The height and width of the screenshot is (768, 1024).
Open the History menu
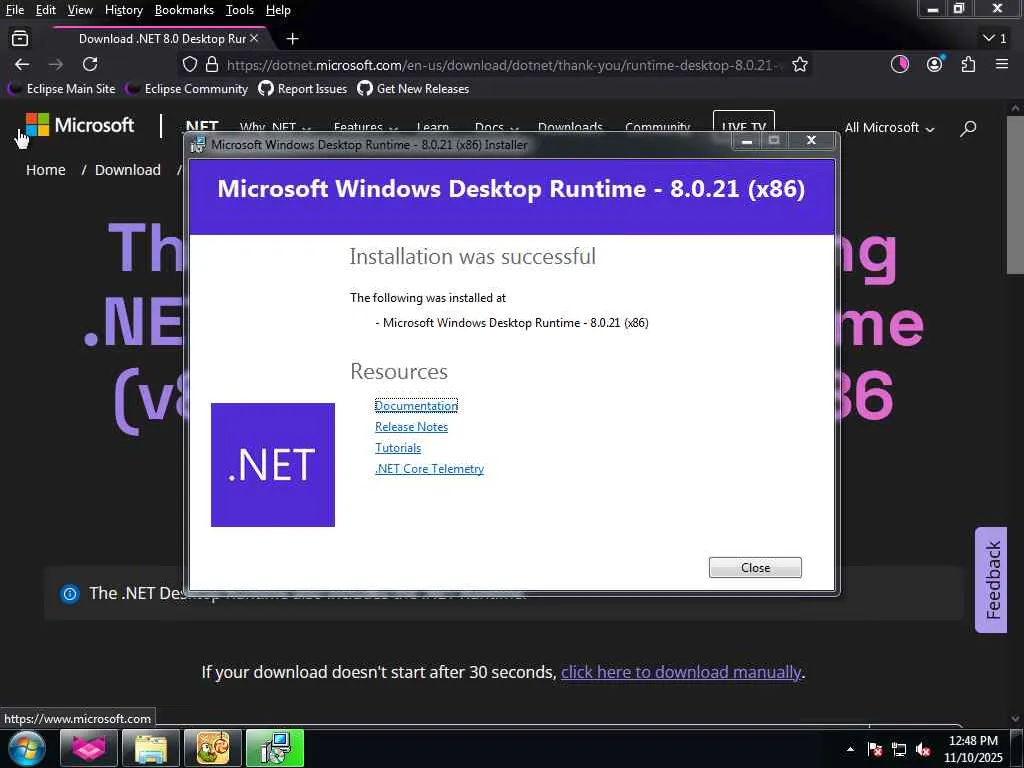[x=123, y=10]
